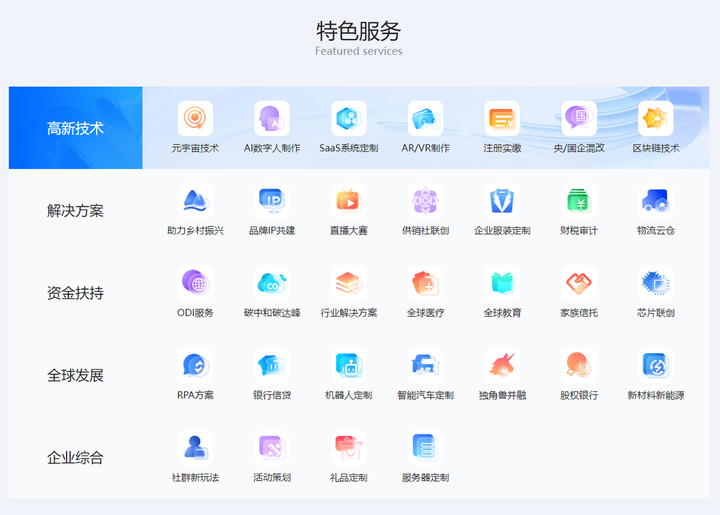Click the 元宇宙技术 text label
Image resolution: width=720 pixels, height=515 pixels.
[x=195, y=148]
